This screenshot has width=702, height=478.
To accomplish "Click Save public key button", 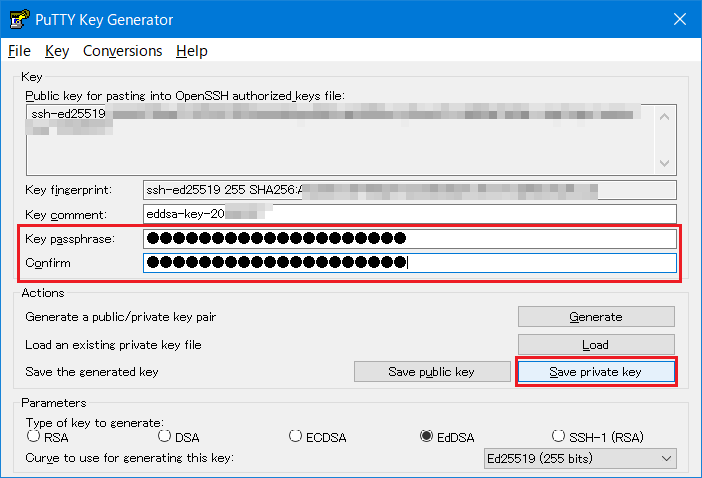I will click(431, 372).
